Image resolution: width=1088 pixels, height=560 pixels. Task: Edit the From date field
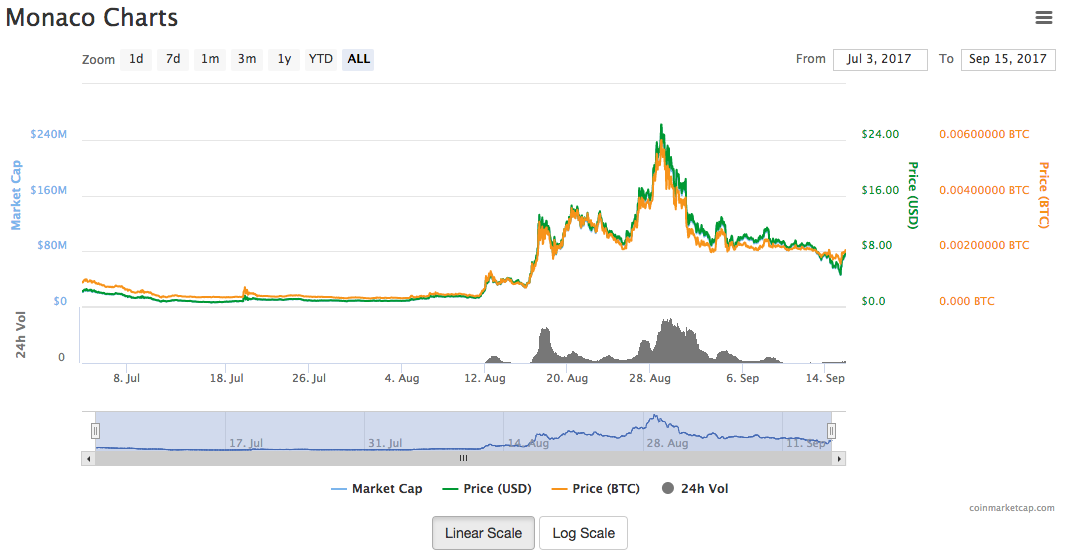tap(880, 59)
